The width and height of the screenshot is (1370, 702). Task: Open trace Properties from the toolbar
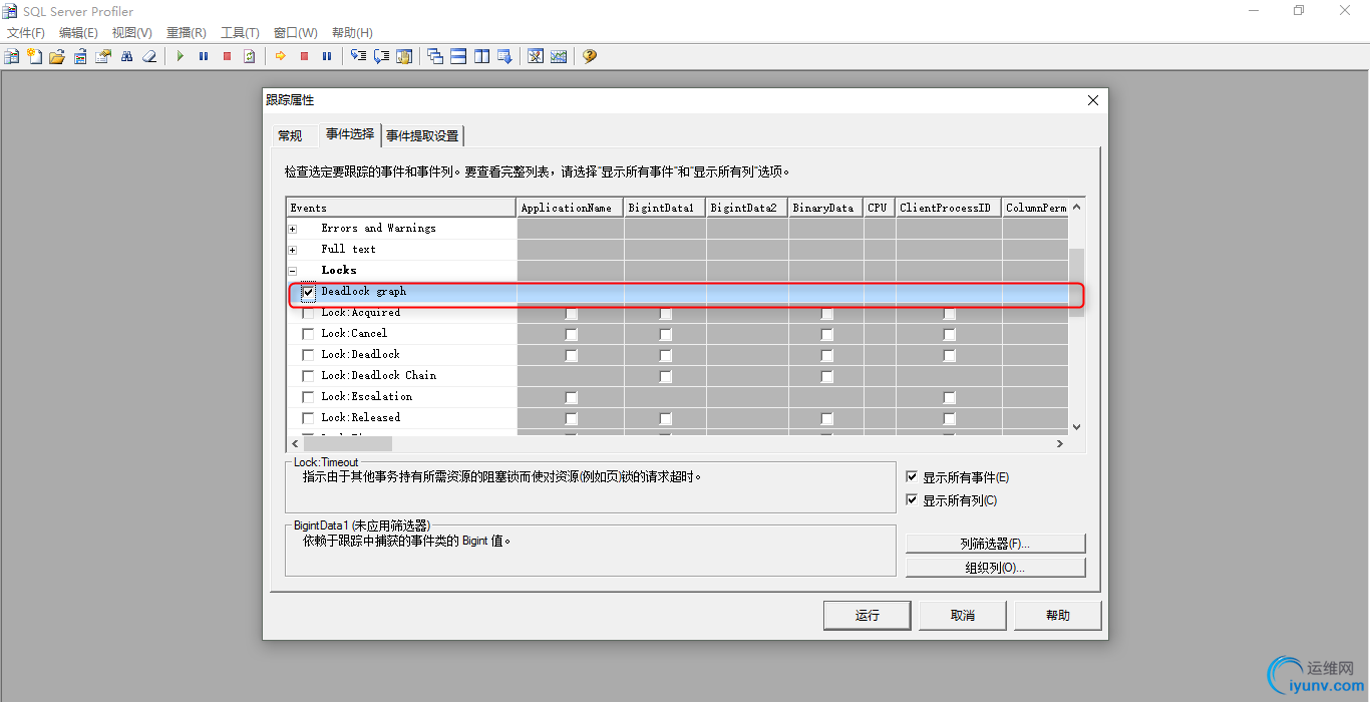[x=103, y=56]
